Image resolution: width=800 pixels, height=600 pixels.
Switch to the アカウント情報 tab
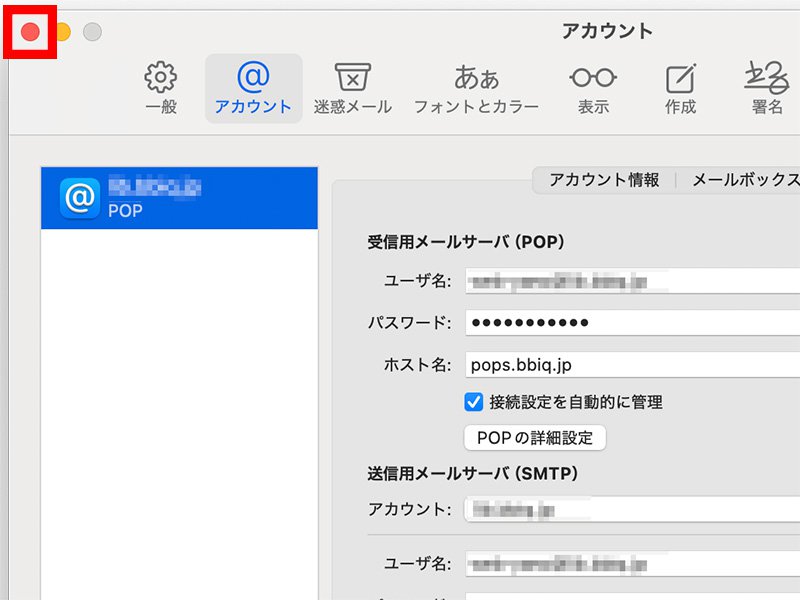604,180
